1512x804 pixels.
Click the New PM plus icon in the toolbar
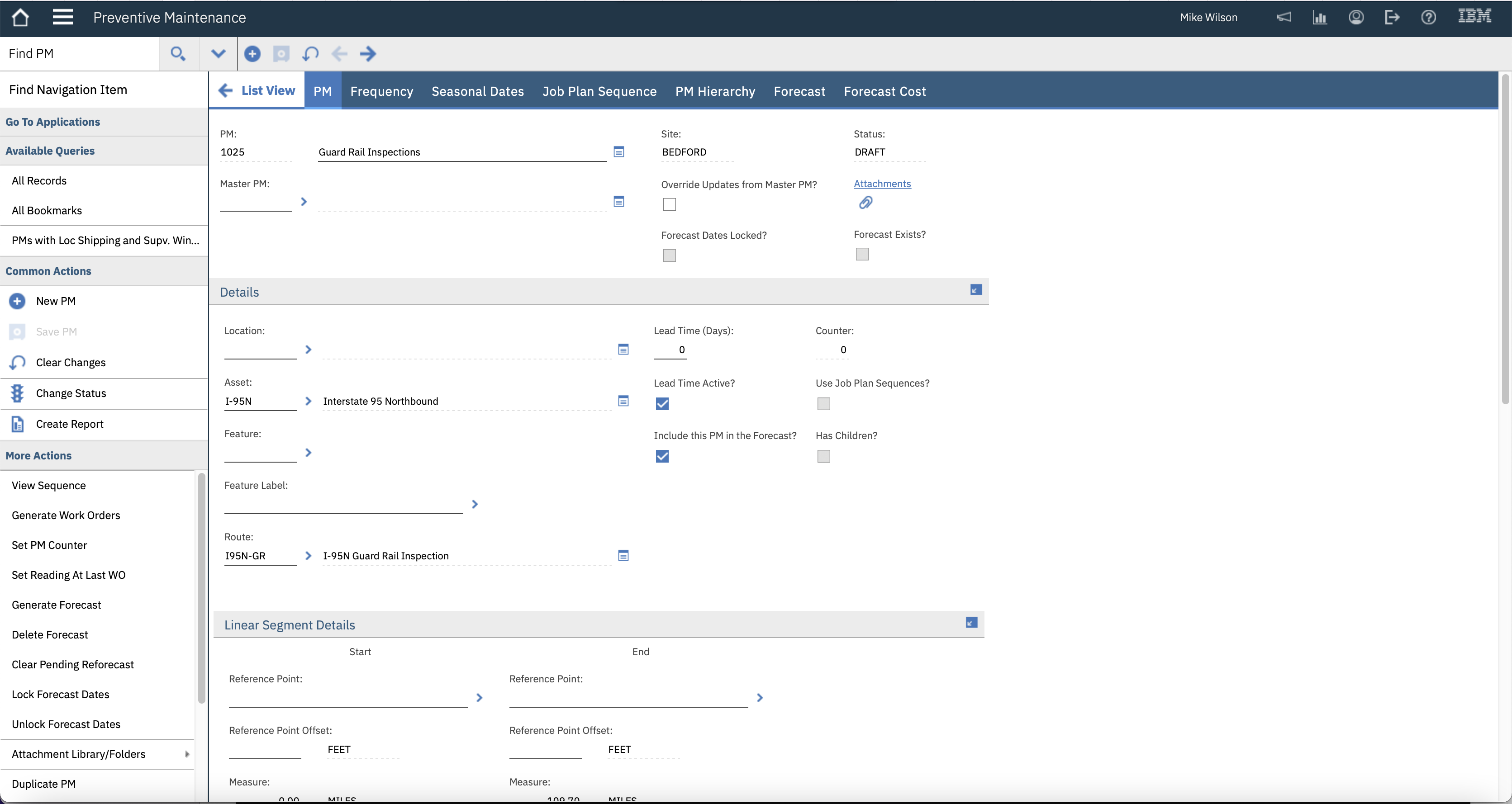252,54
